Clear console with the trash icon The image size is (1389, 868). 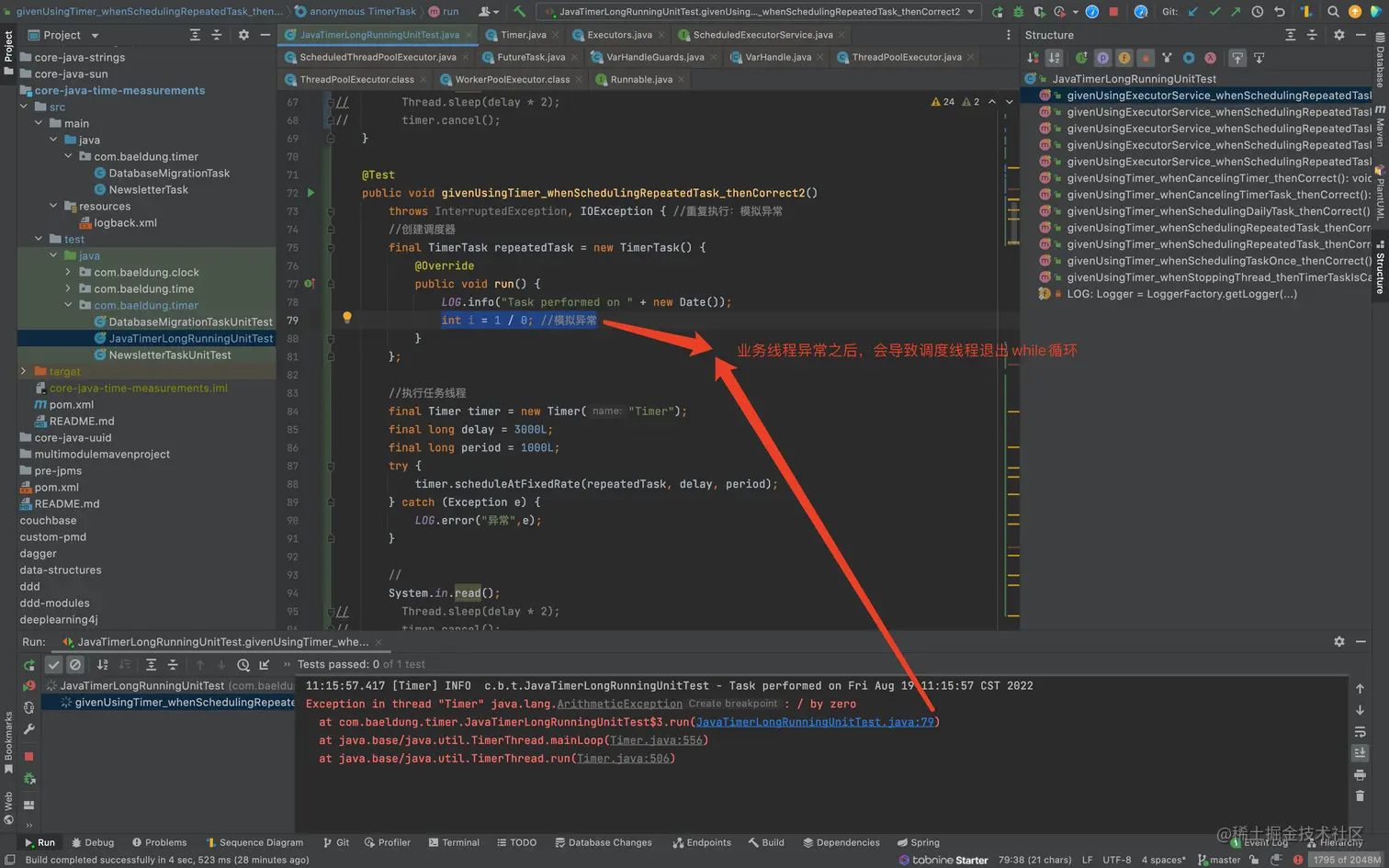(x=1360, y=795)
